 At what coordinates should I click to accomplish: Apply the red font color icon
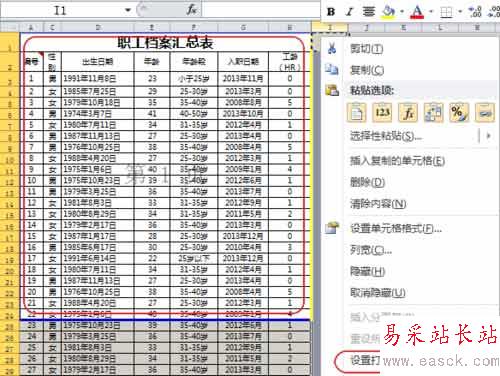pos(417,12)
